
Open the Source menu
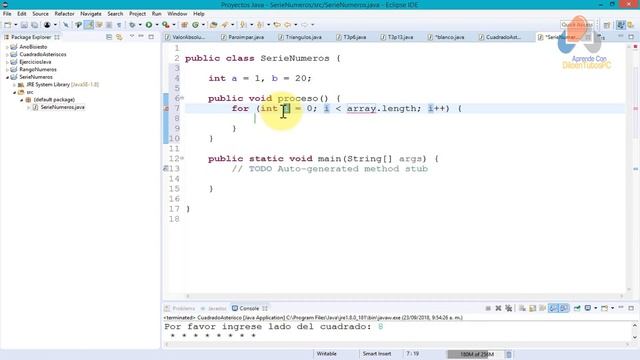pyautogui.click(x=40, y=13)
